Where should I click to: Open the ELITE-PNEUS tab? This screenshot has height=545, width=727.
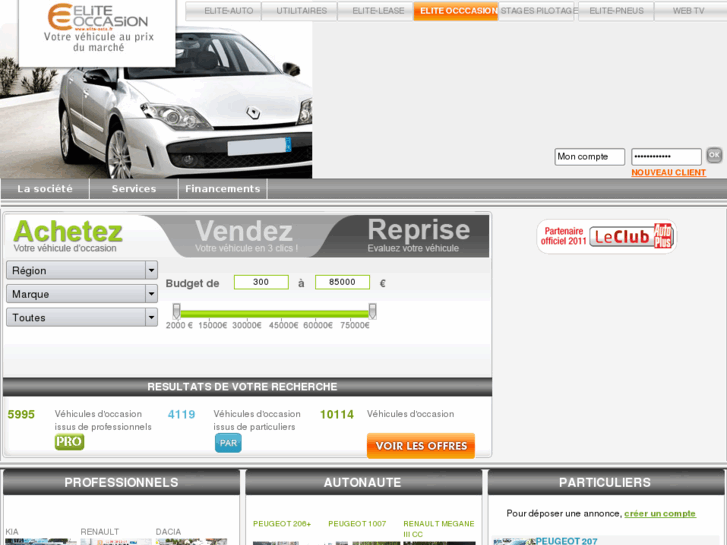pyautogui.click(x=616, y=11)
